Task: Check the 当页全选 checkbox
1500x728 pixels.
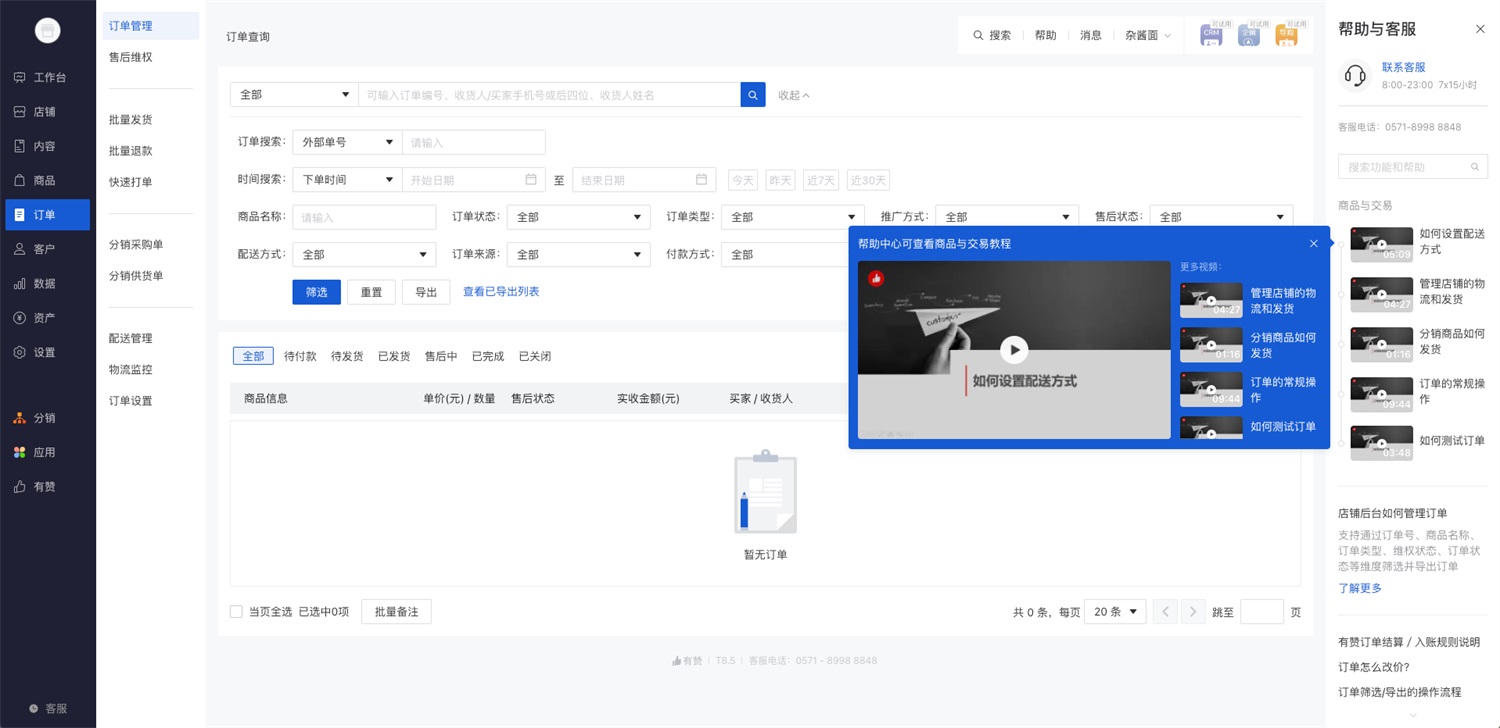Action: (x=236, y=612)
